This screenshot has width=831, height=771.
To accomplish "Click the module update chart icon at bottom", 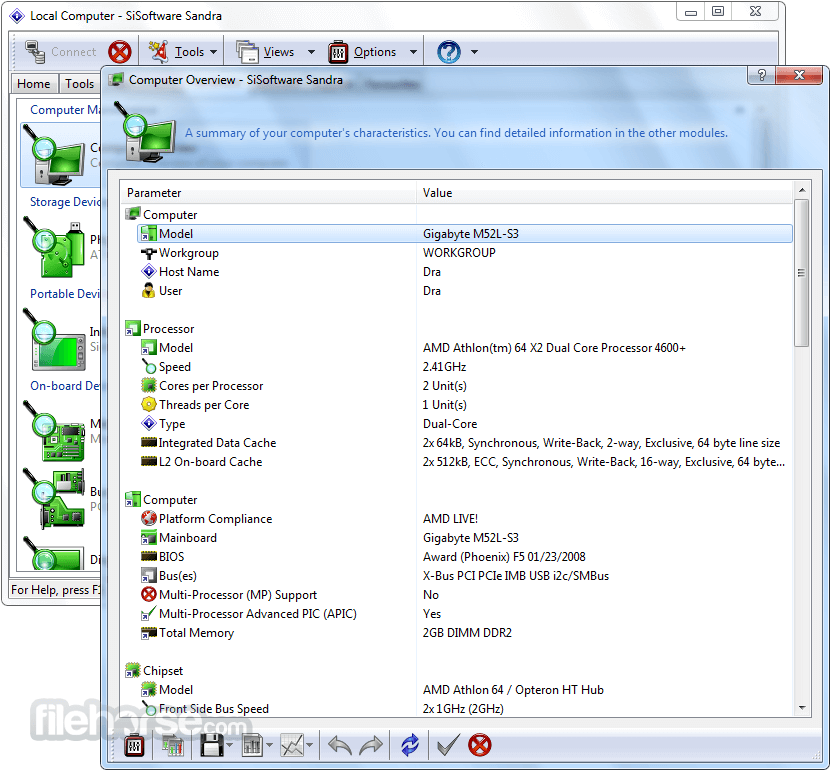I will tap(173, 746).
